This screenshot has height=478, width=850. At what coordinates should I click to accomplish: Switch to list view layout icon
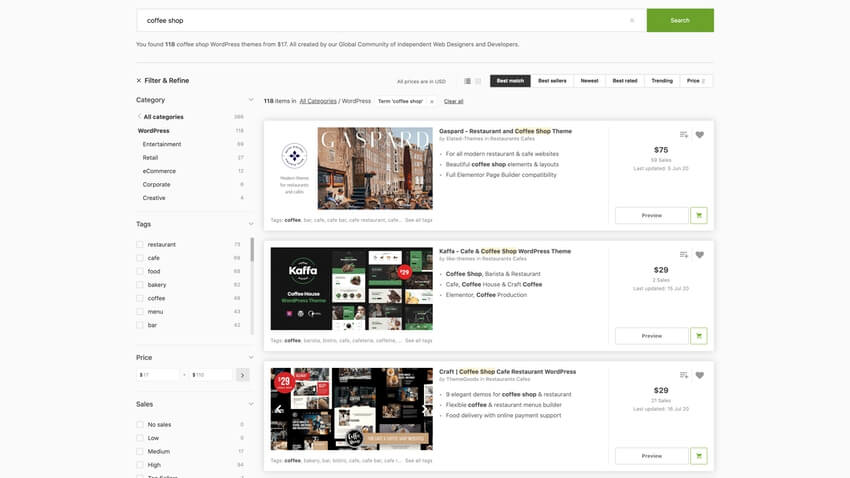tap(467, 81)
